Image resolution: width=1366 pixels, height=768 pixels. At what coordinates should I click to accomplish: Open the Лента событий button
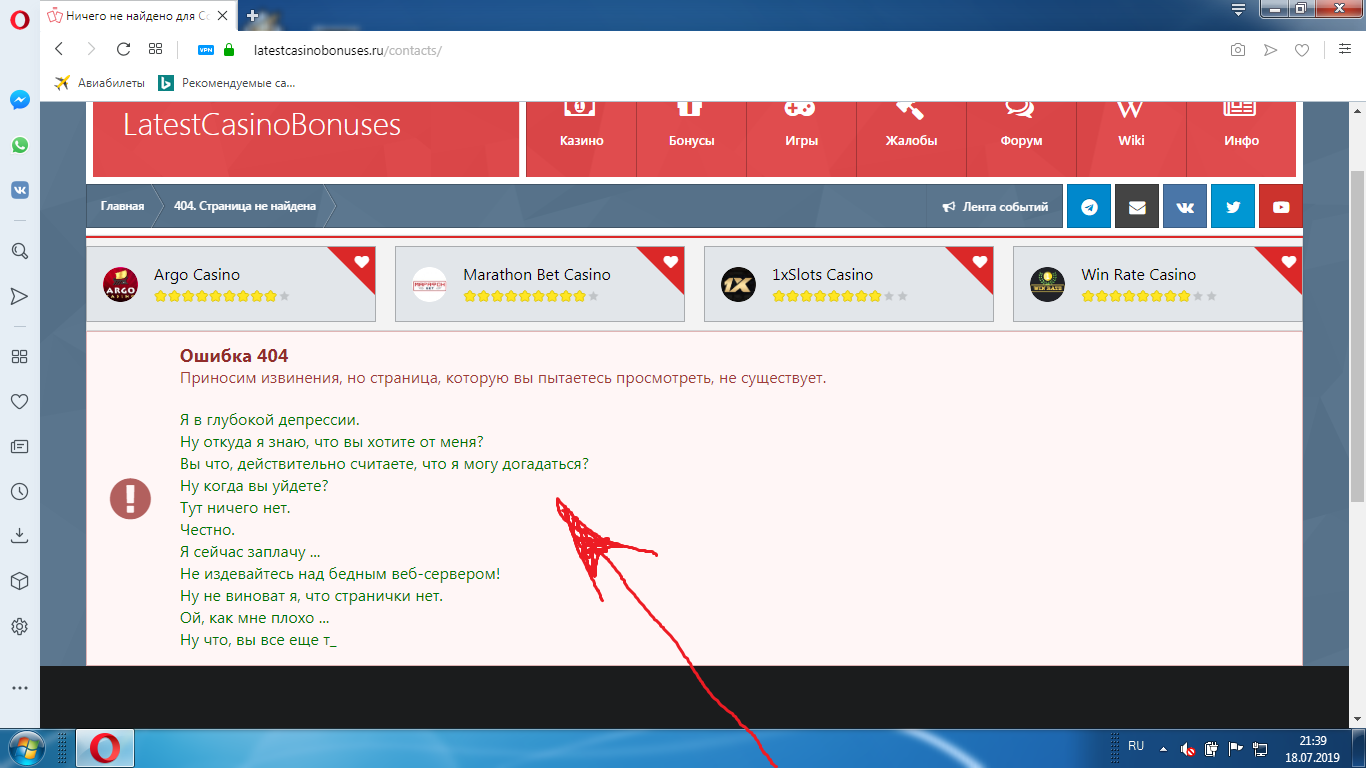(996, 207)
